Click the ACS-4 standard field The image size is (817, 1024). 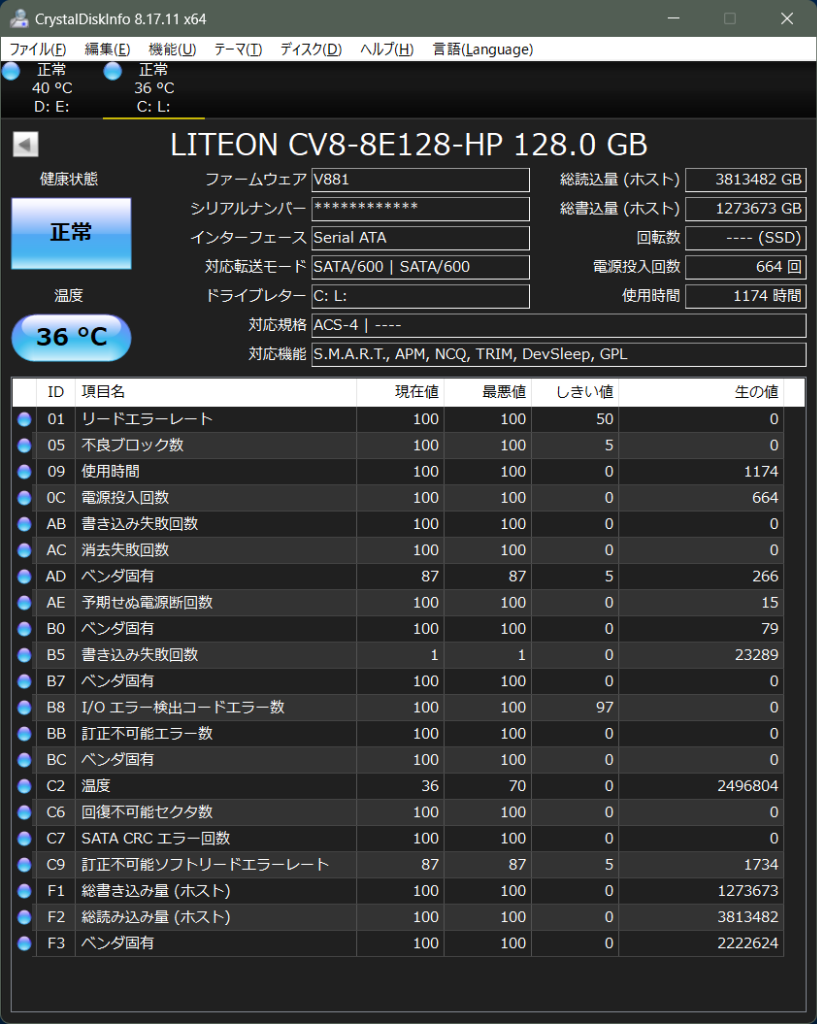pyautogui.click(x=558, y=325)
